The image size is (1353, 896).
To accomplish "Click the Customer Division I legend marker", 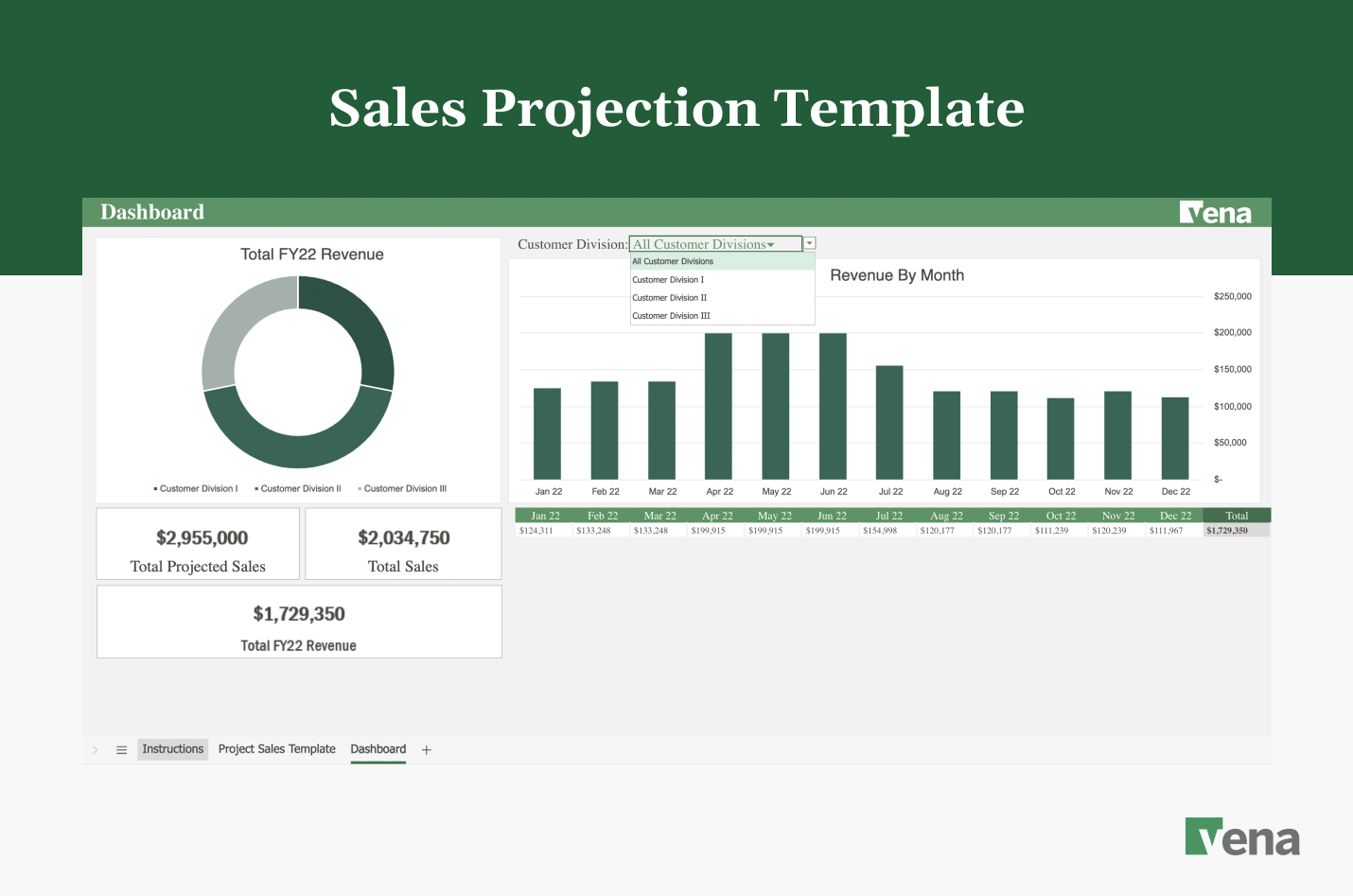I will (157, 488).
